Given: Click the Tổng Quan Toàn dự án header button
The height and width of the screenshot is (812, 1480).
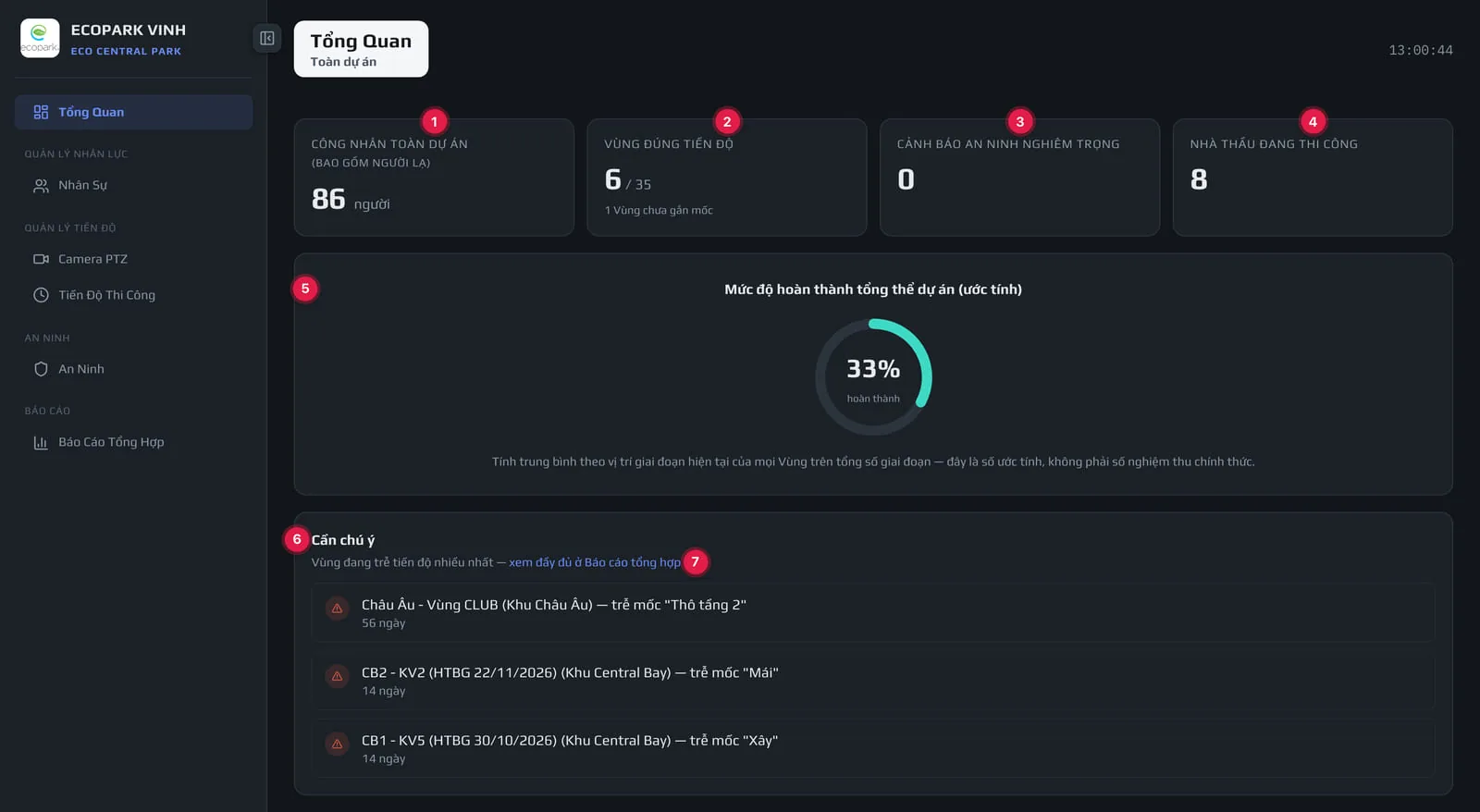Looking at the screenshot, I should [x=361, y=49].
